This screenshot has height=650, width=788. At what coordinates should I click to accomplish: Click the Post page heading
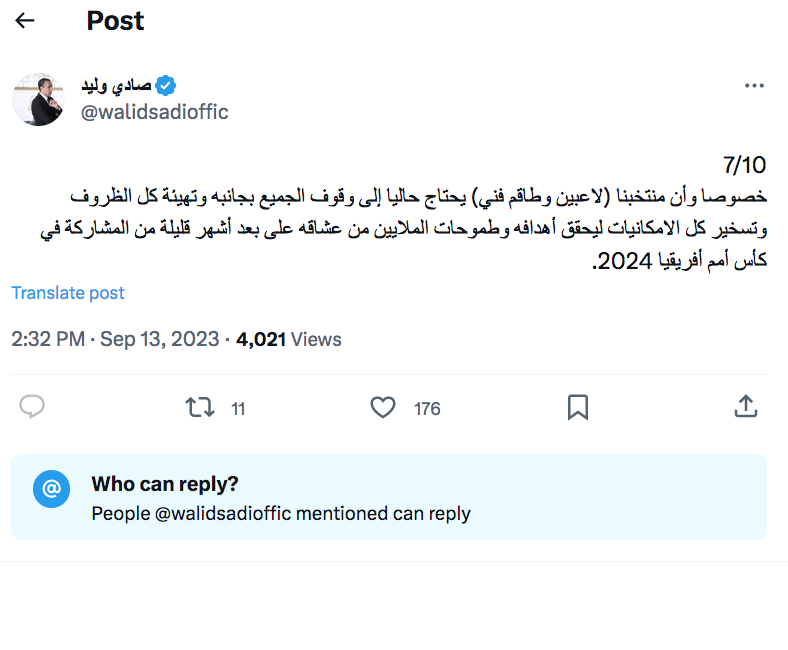point(115,20)
